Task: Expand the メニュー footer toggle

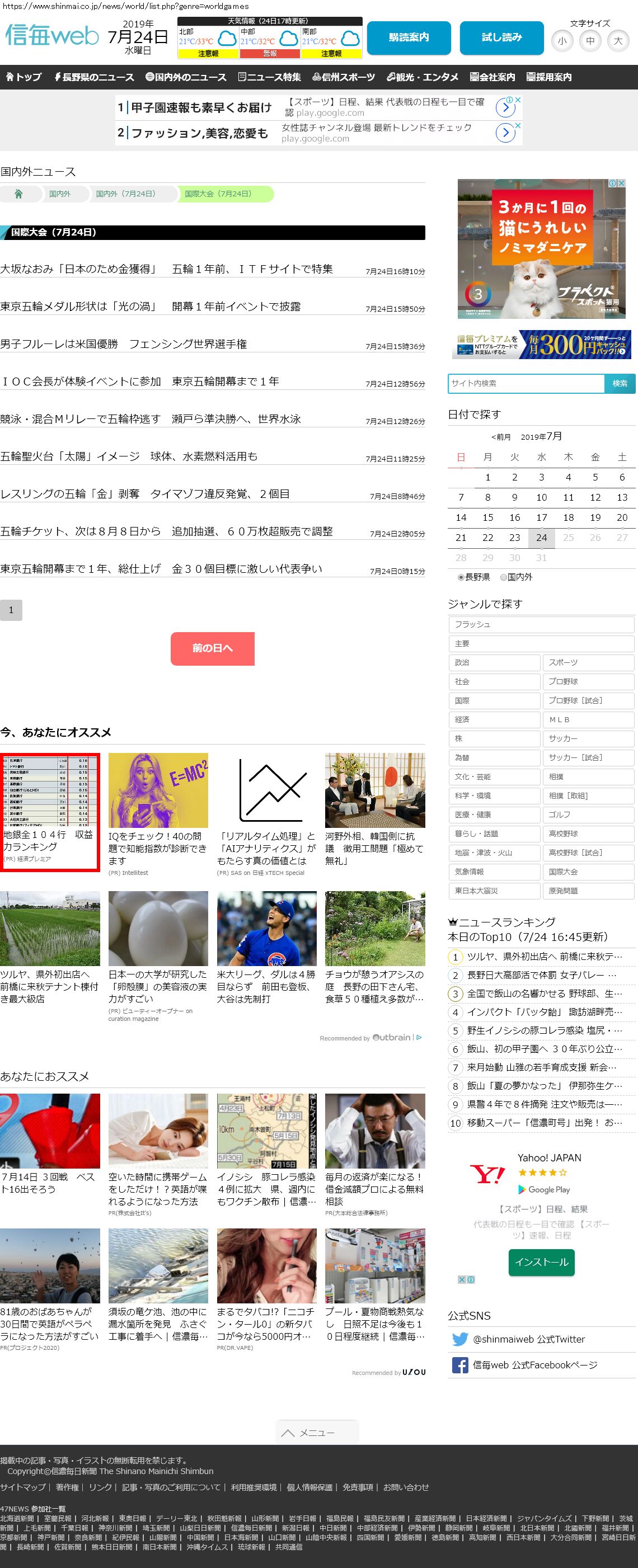Action: pos(317,1433)
